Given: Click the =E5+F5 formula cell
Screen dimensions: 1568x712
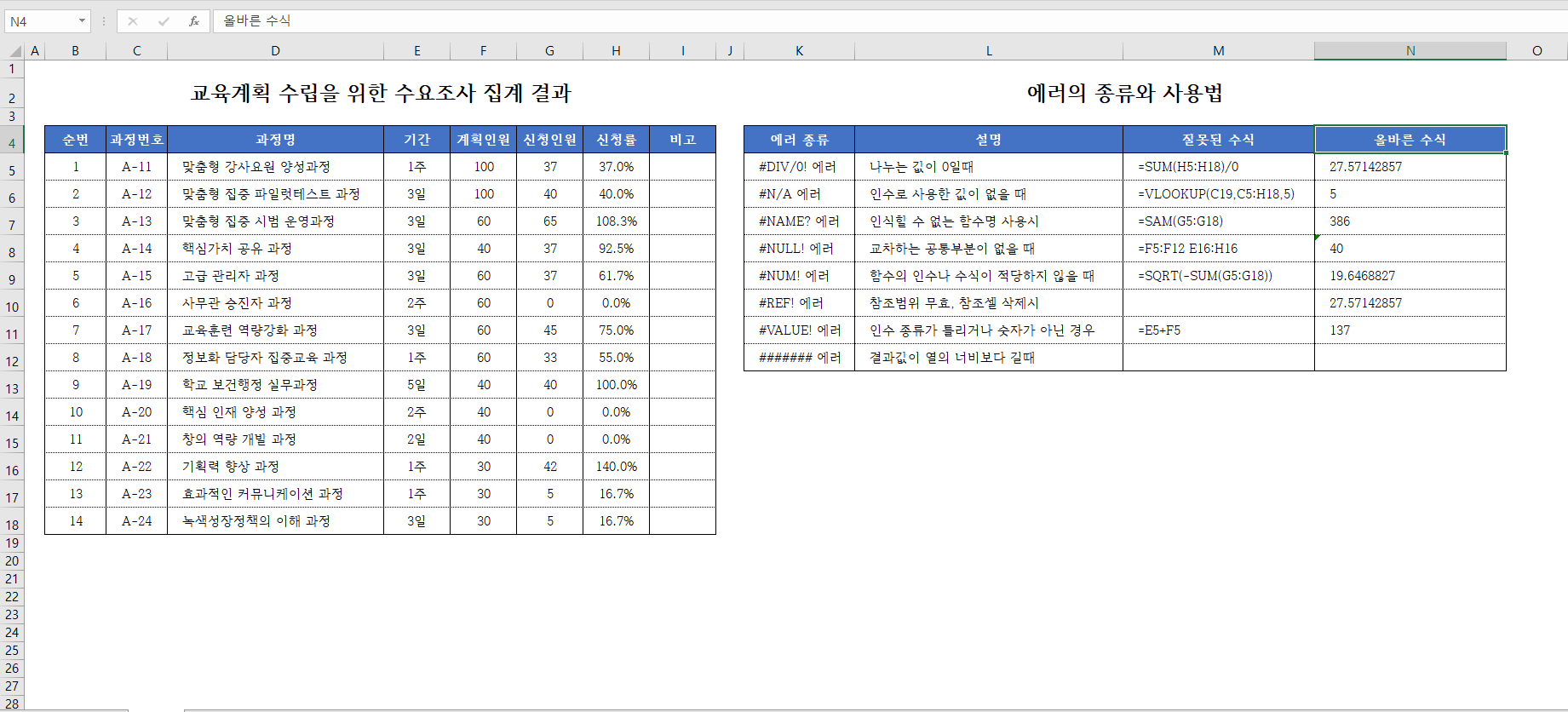Looking at the screenshot, I should [1219, 330].
